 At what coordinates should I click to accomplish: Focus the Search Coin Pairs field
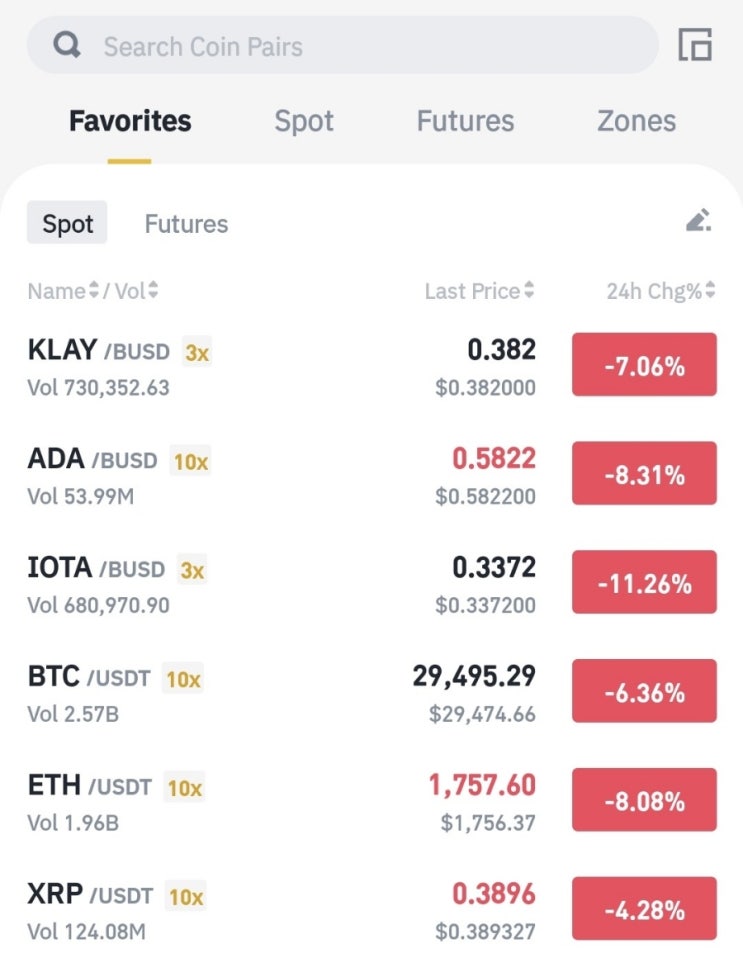click(x=343, y=45)
